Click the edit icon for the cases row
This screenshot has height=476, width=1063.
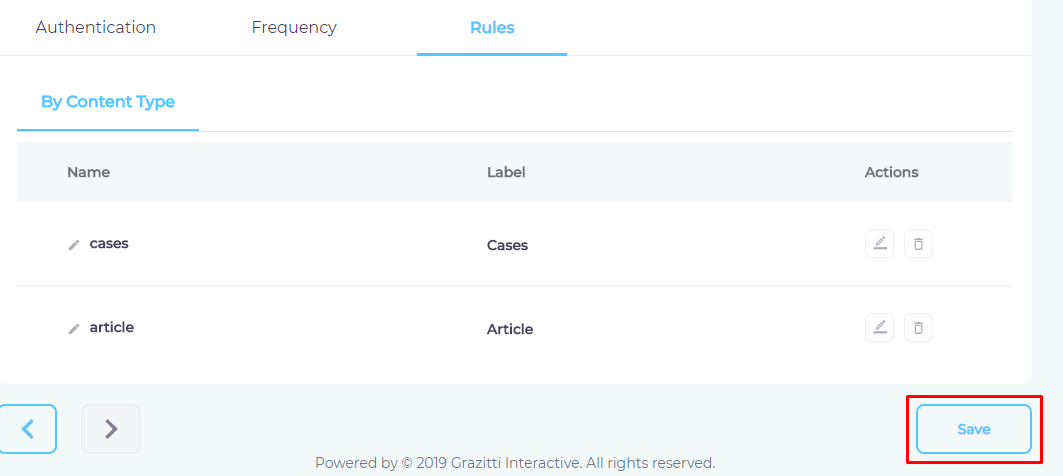[x=879, y=244]
